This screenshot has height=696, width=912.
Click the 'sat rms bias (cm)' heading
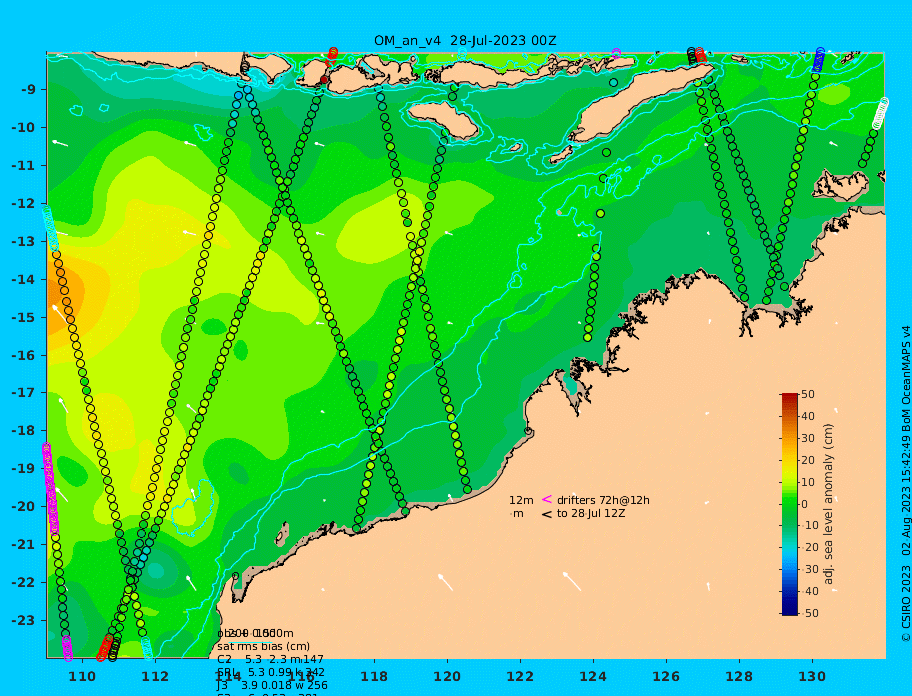pyautogui.click(x=263, y=647)
